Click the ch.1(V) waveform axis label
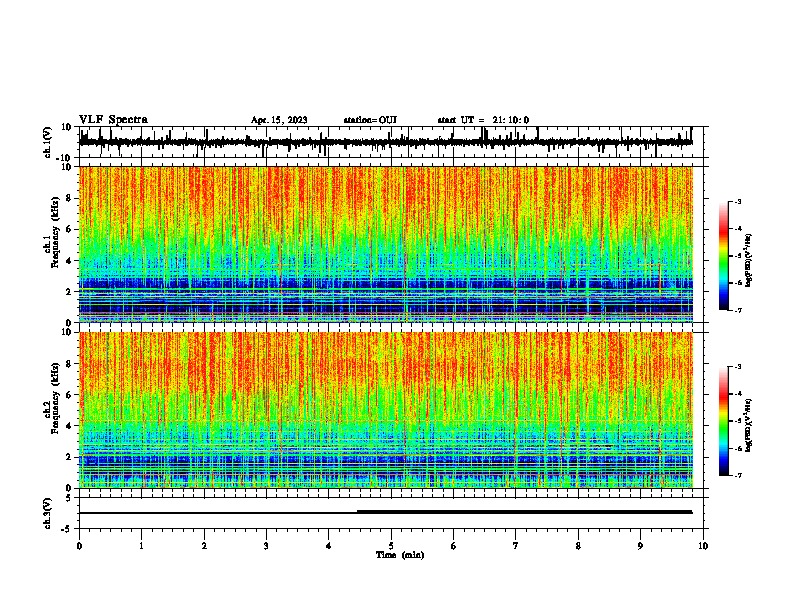 [48, 142]
